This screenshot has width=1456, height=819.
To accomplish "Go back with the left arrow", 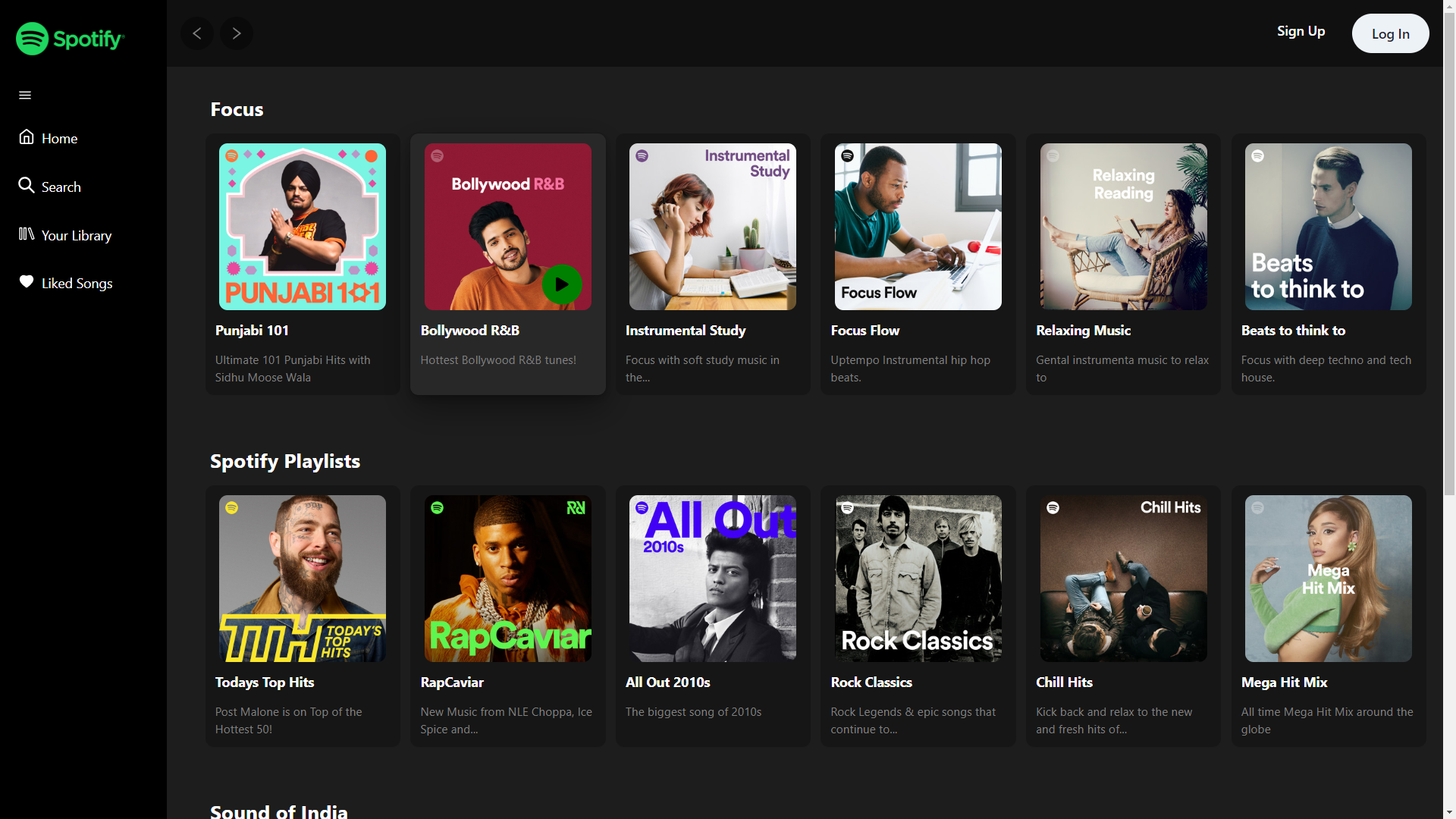I will click(x=197, y=33).
